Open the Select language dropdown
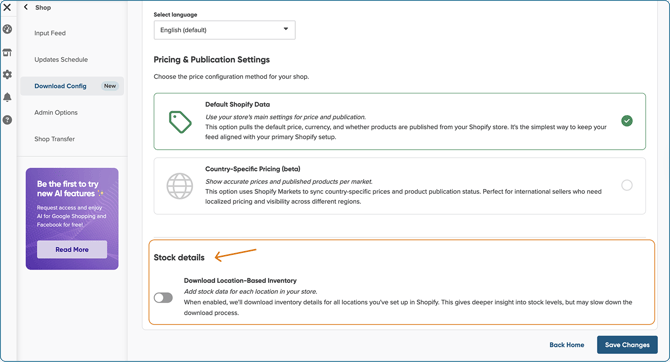The width and height of the screenshot is (670, 362). [225, 30]
